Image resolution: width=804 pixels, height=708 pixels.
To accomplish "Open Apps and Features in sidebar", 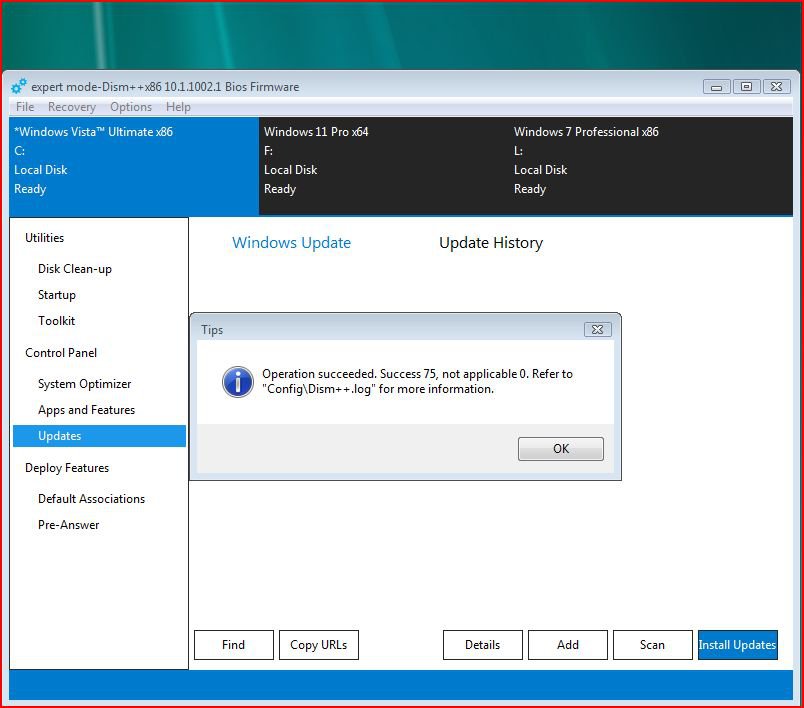I will point(87,410).
